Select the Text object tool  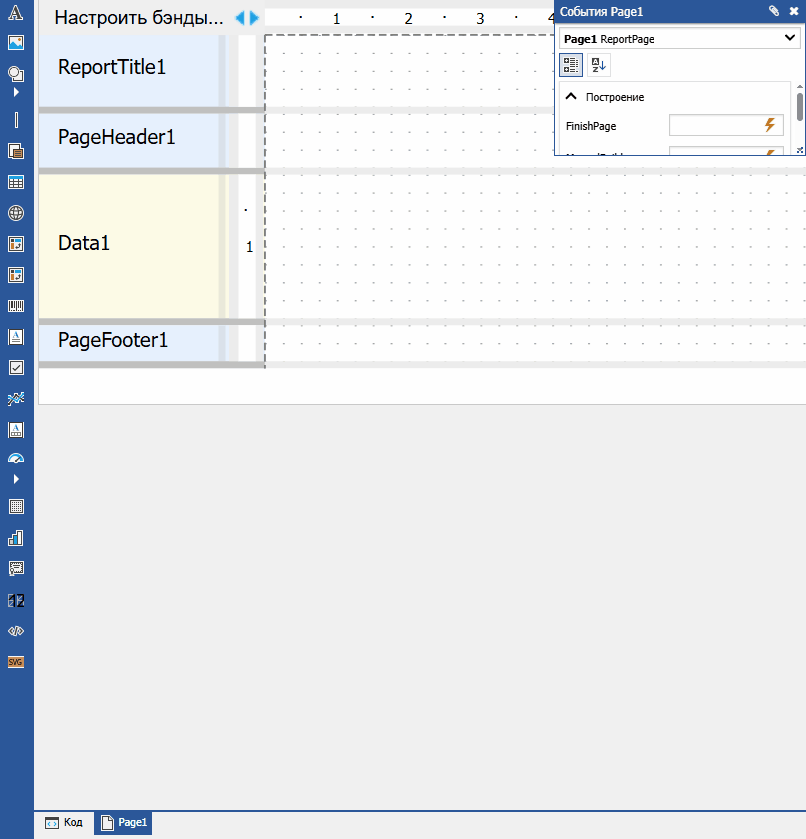16,16
